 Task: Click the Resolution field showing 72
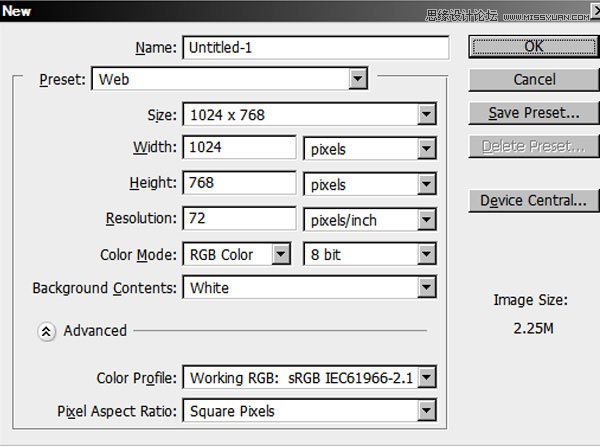239,219
